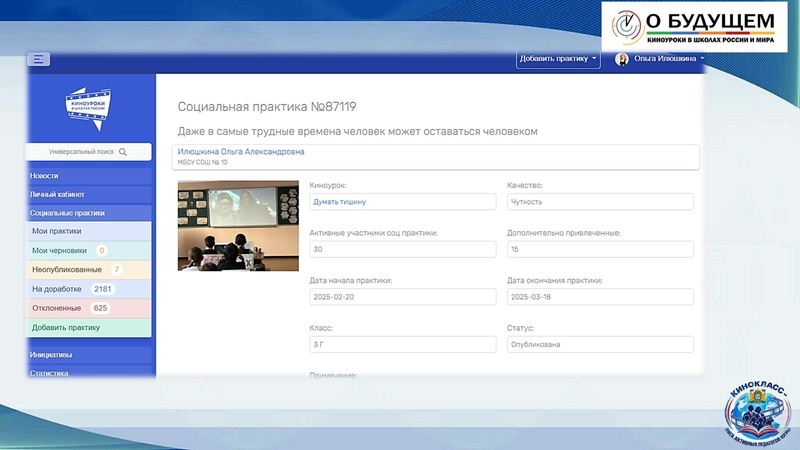This screenshot has width=800, height=450.
Task: Open Мои практики
Action: 89,231
